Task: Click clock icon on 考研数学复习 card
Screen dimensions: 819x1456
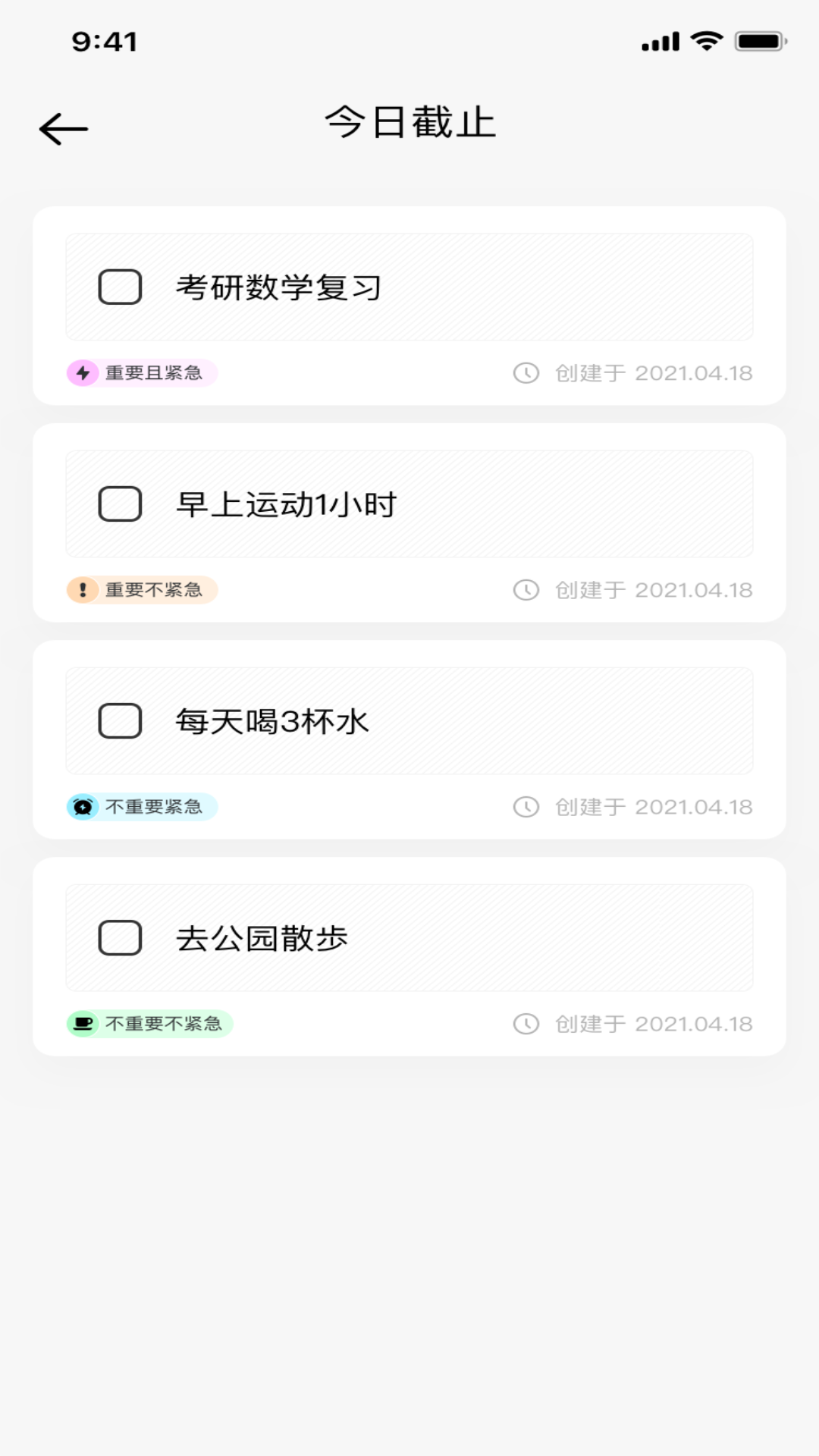Action: coord(526,373)
